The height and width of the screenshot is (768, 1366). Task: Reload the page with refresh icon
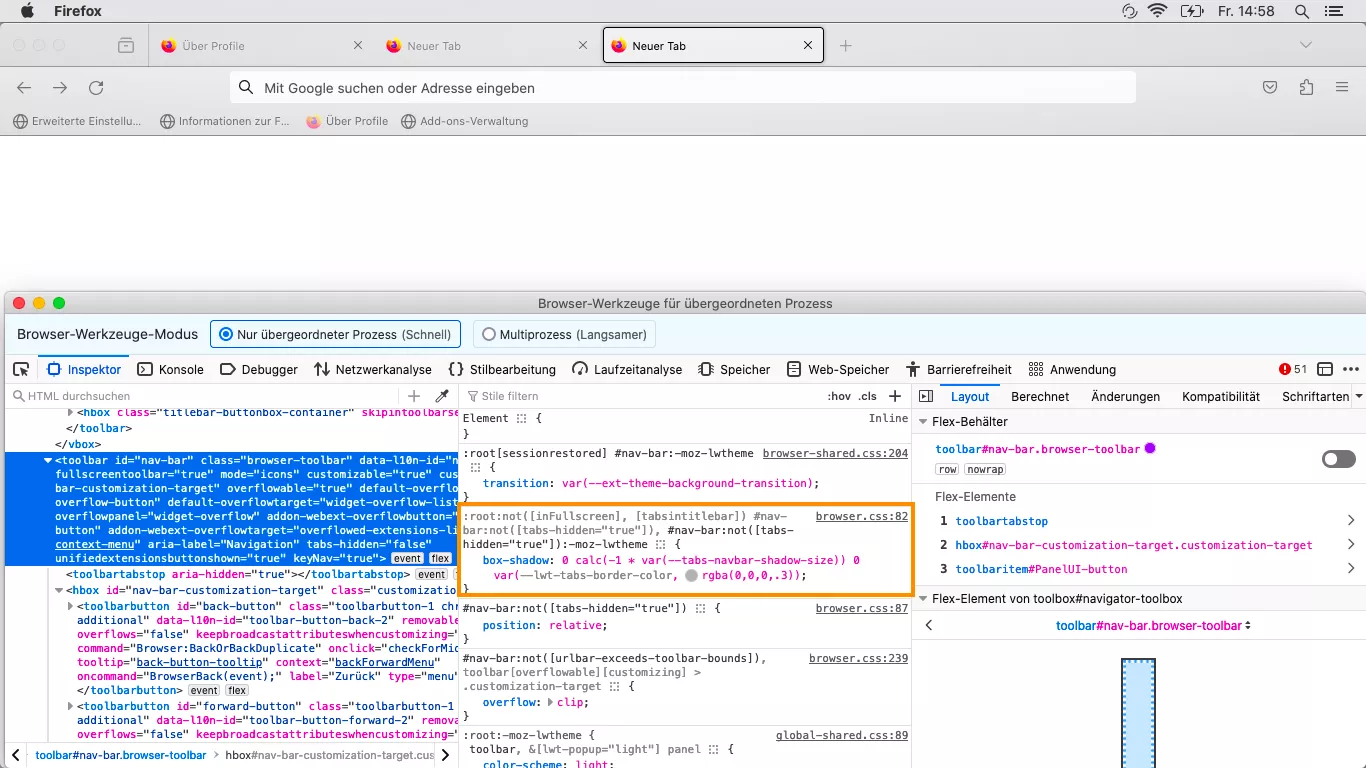tap(96, 88)
